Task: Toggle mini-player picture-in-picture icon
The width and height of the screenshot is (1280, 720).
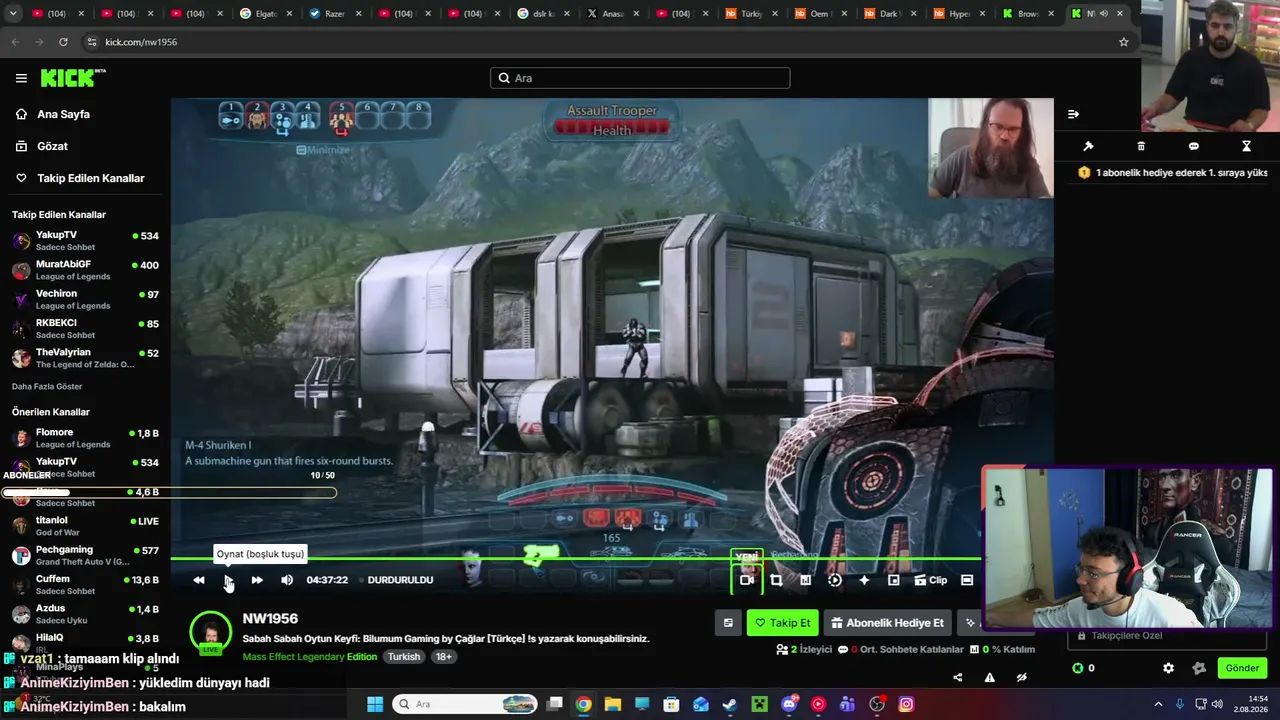Action: click(894, 580)
